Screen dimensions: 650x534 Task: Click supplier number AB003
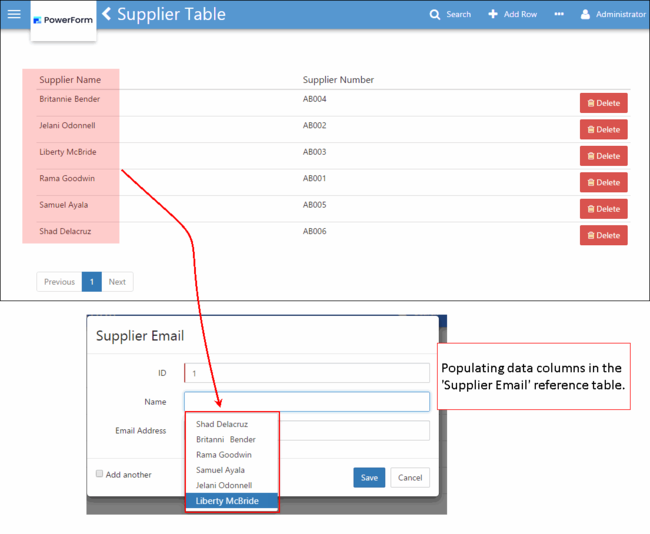point(314,152)
